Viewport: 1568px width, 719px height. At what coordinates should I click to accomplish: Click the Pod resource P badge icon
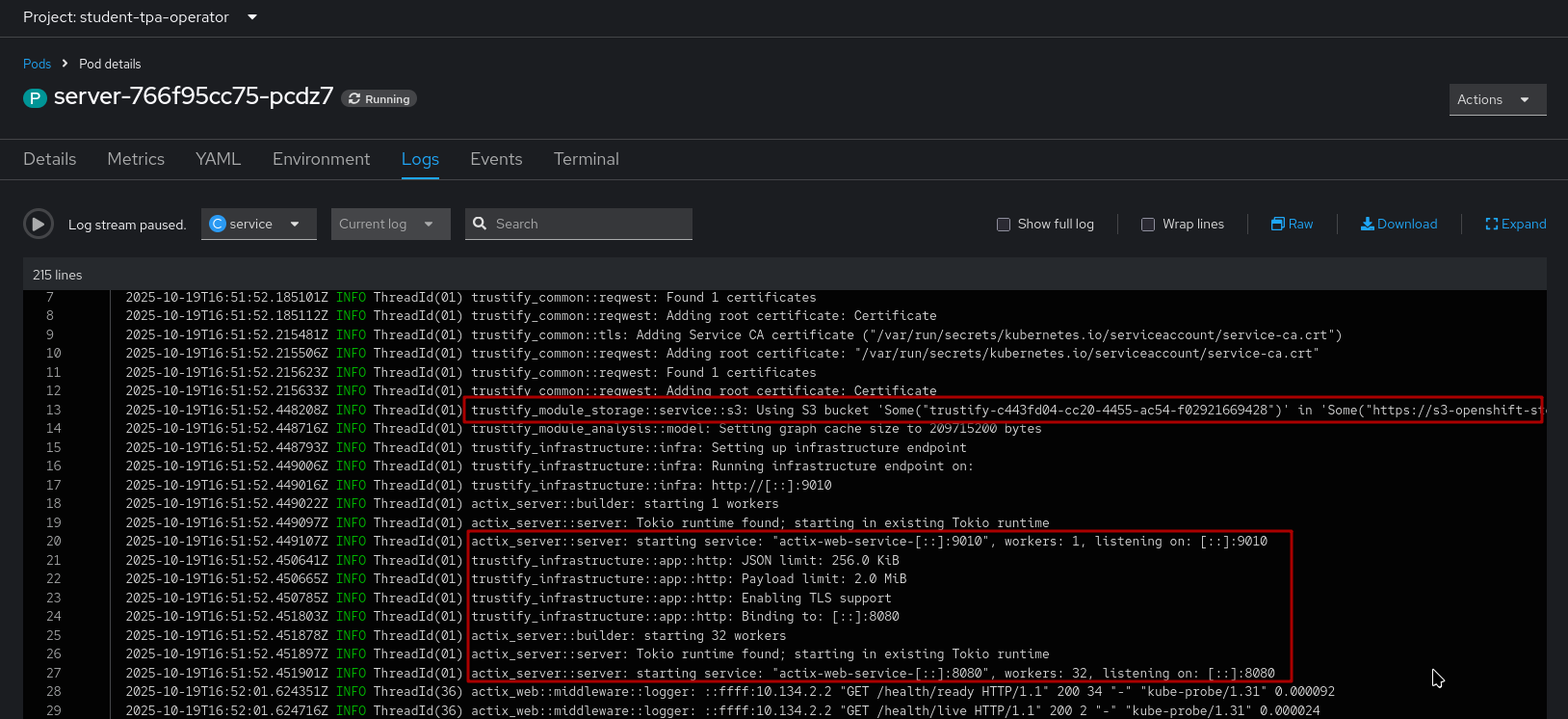coord(35,98)
